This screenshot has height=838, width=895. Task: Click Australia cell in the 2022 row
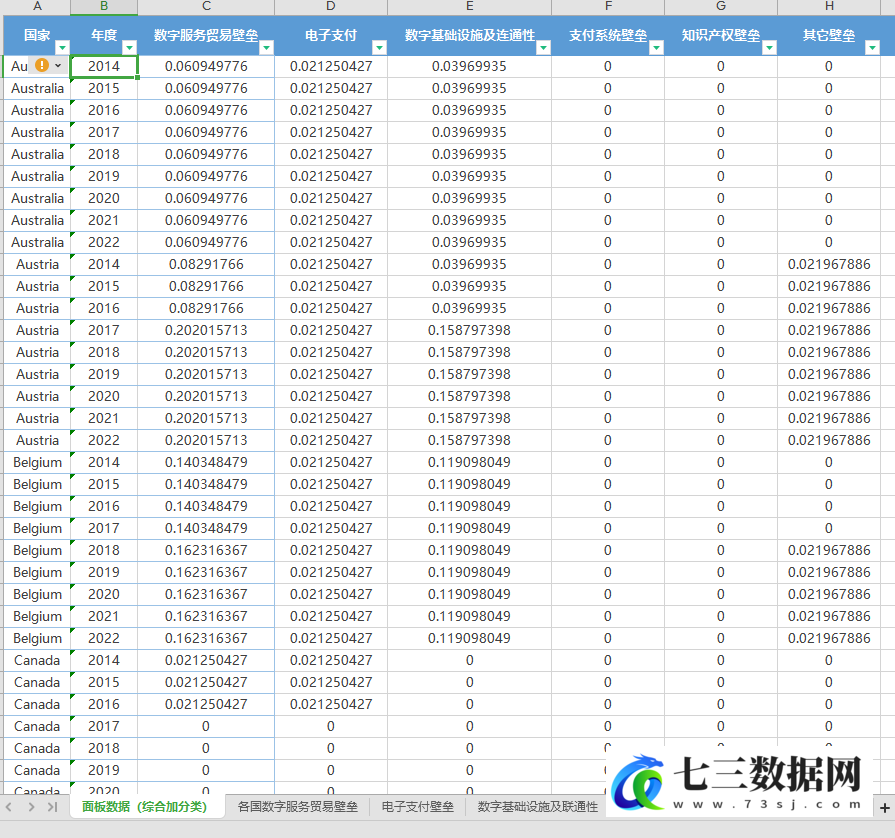pyautogui.click(x=37, y=242)
